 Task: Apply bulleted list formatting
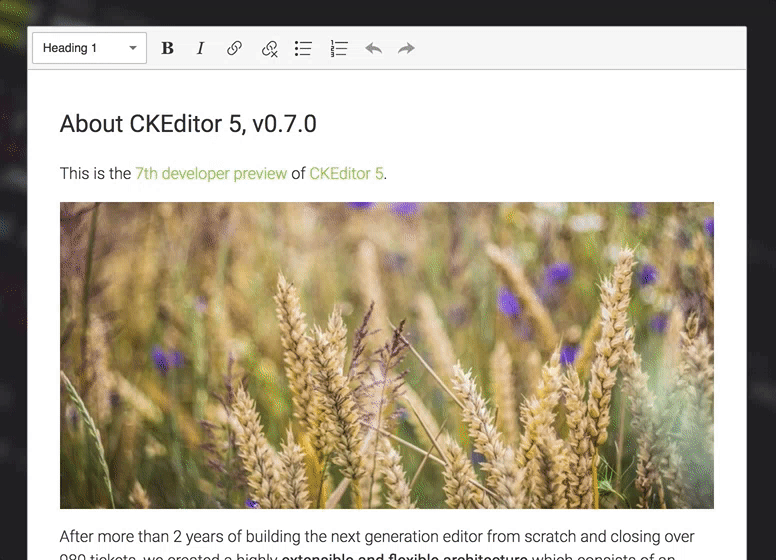pos(303,48)
